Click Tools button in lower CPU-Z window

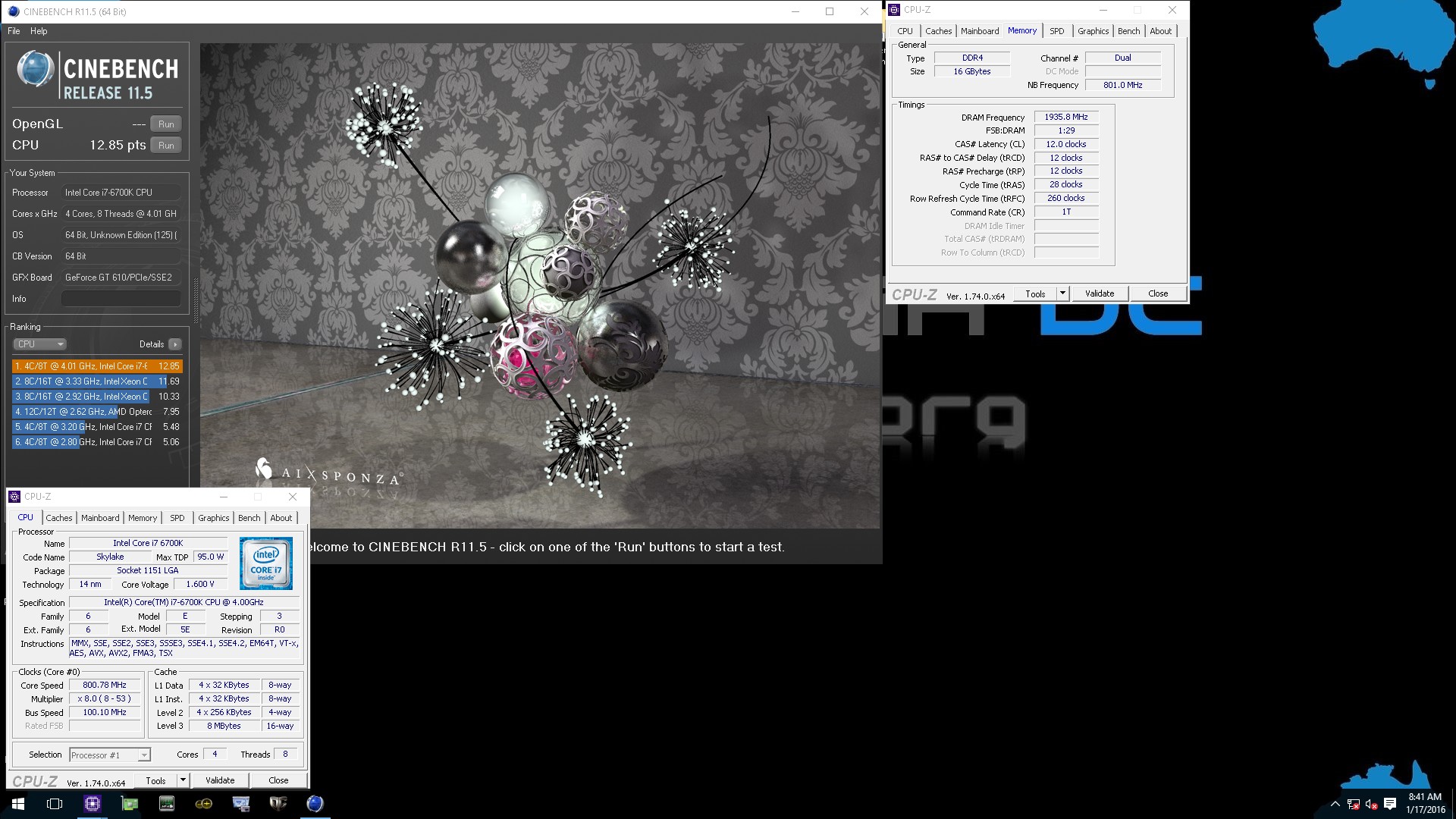[x=156, y=780]
